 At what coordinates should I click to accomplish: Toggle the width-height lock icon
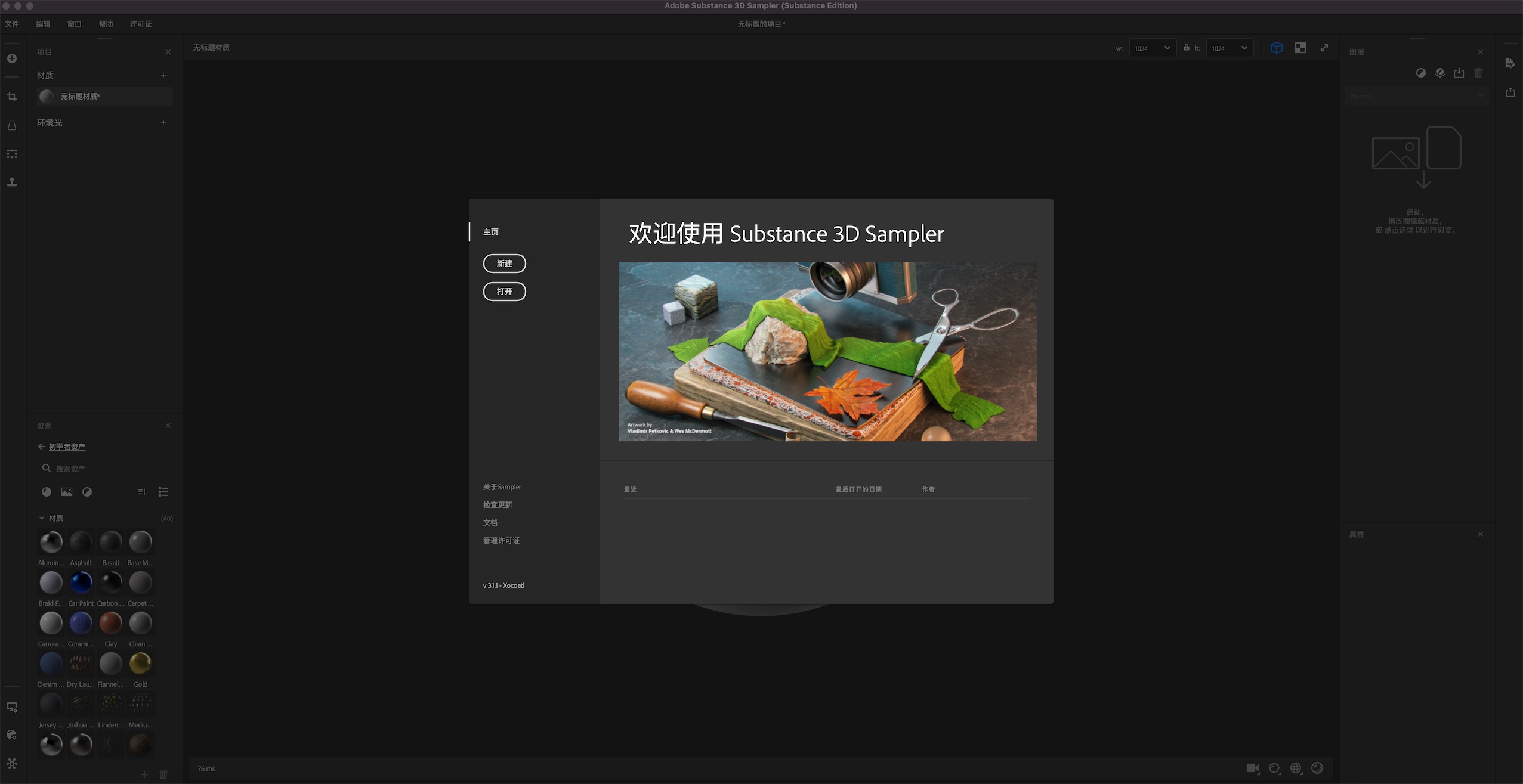1187,48
